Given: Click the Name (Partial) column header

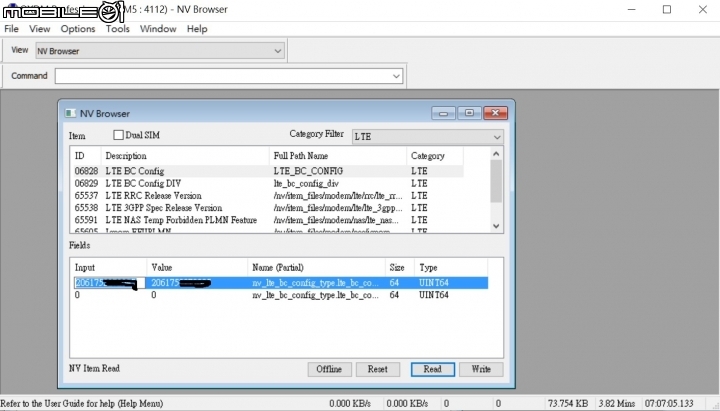Looking at the screenshot, I should click(x=316, y=267).
